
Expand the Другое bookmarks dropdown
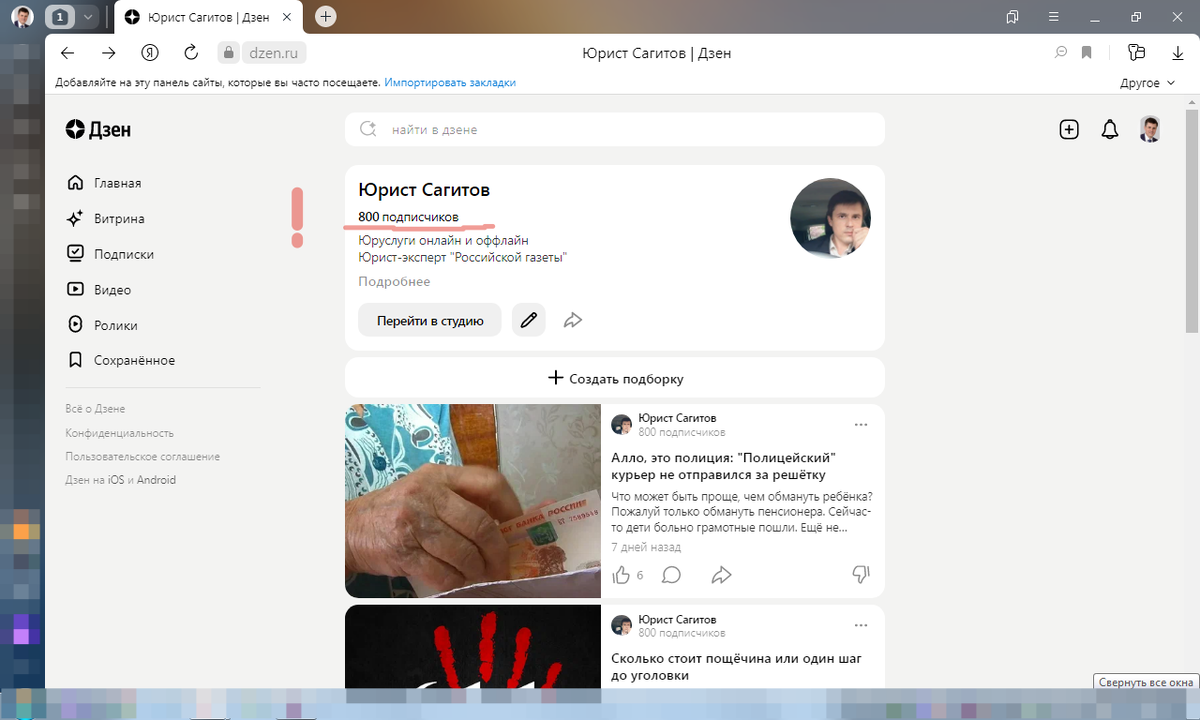point(1149,83)
